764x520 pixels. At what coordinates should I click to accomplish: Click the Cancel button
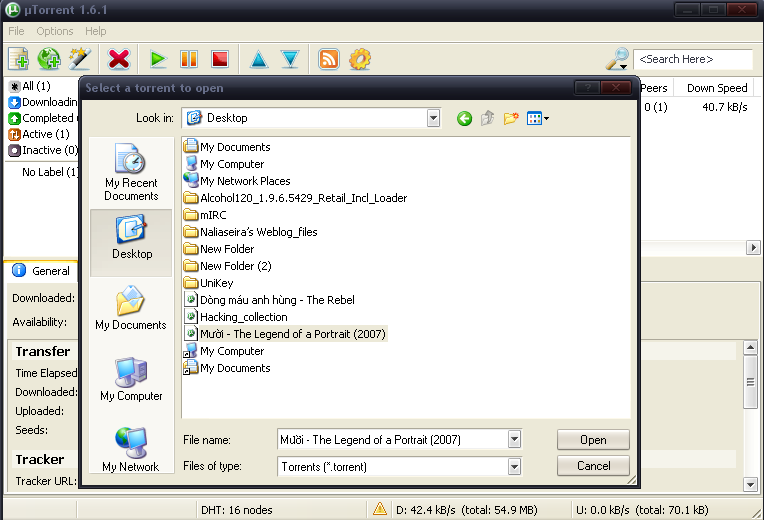coord(593,466)
